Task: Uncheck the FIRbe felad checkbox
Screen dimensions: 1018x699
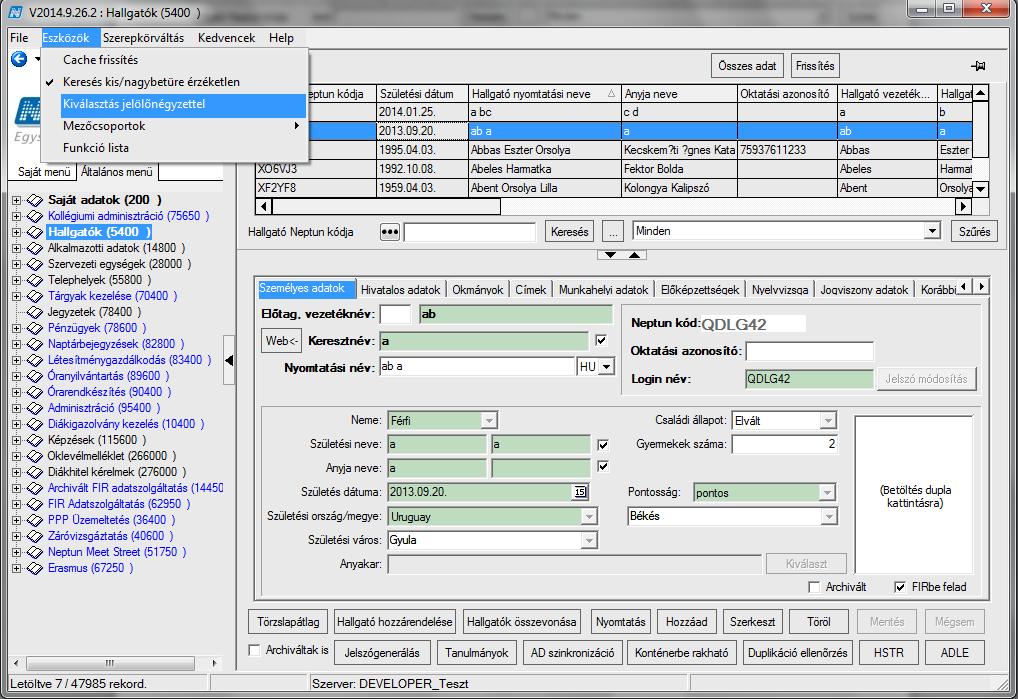Action: click(x=900, y=587)
